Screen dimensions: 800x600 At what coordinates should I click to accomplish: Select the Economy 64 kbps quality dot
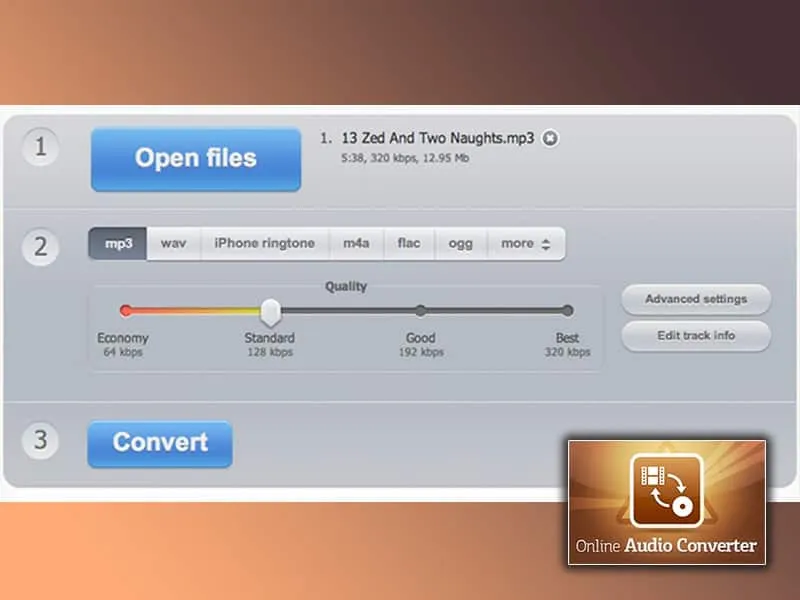click(126, 311)
